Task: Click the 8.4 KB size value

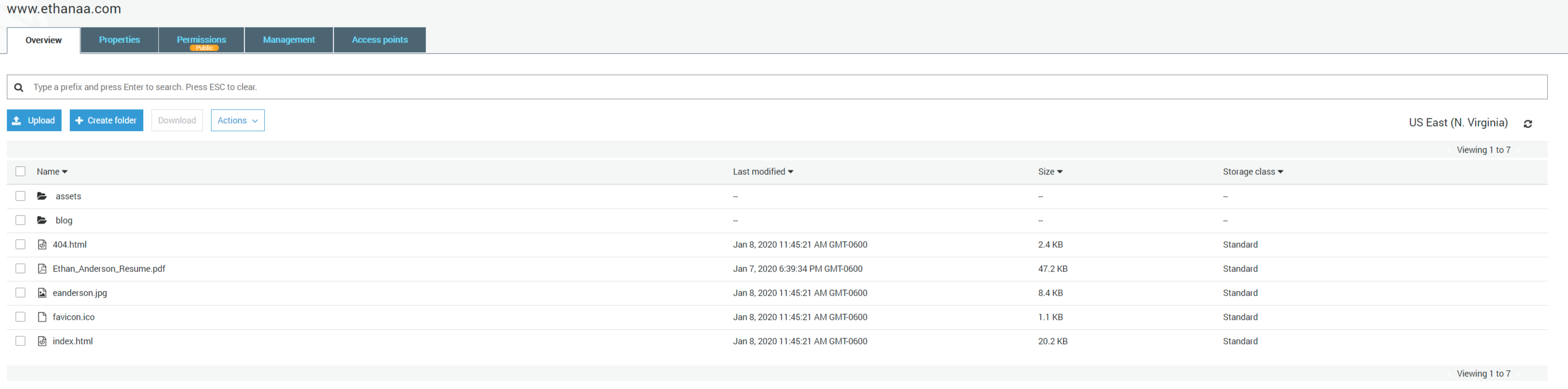Action: 1050,293
